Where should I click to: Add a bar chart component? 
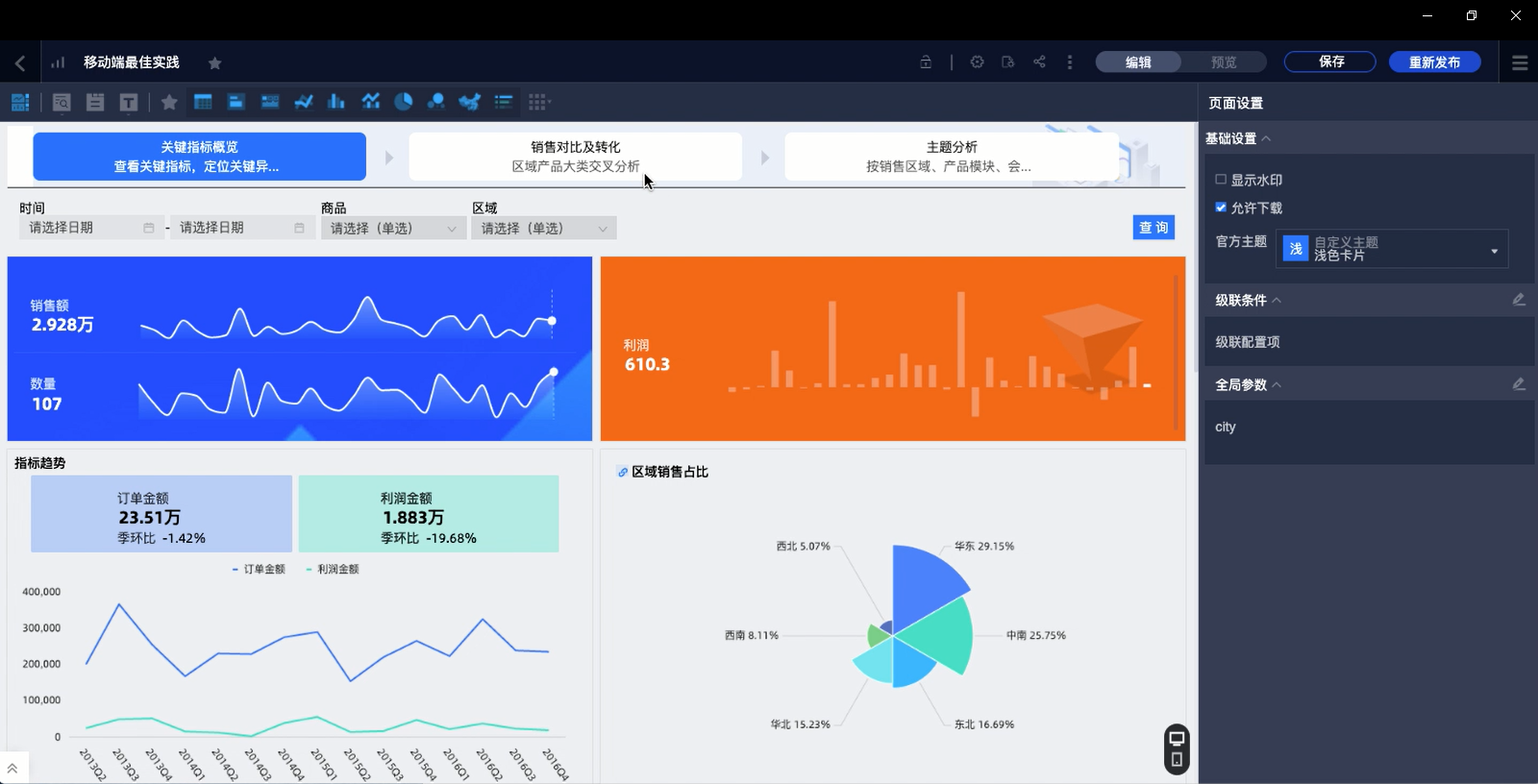point(336,102)
